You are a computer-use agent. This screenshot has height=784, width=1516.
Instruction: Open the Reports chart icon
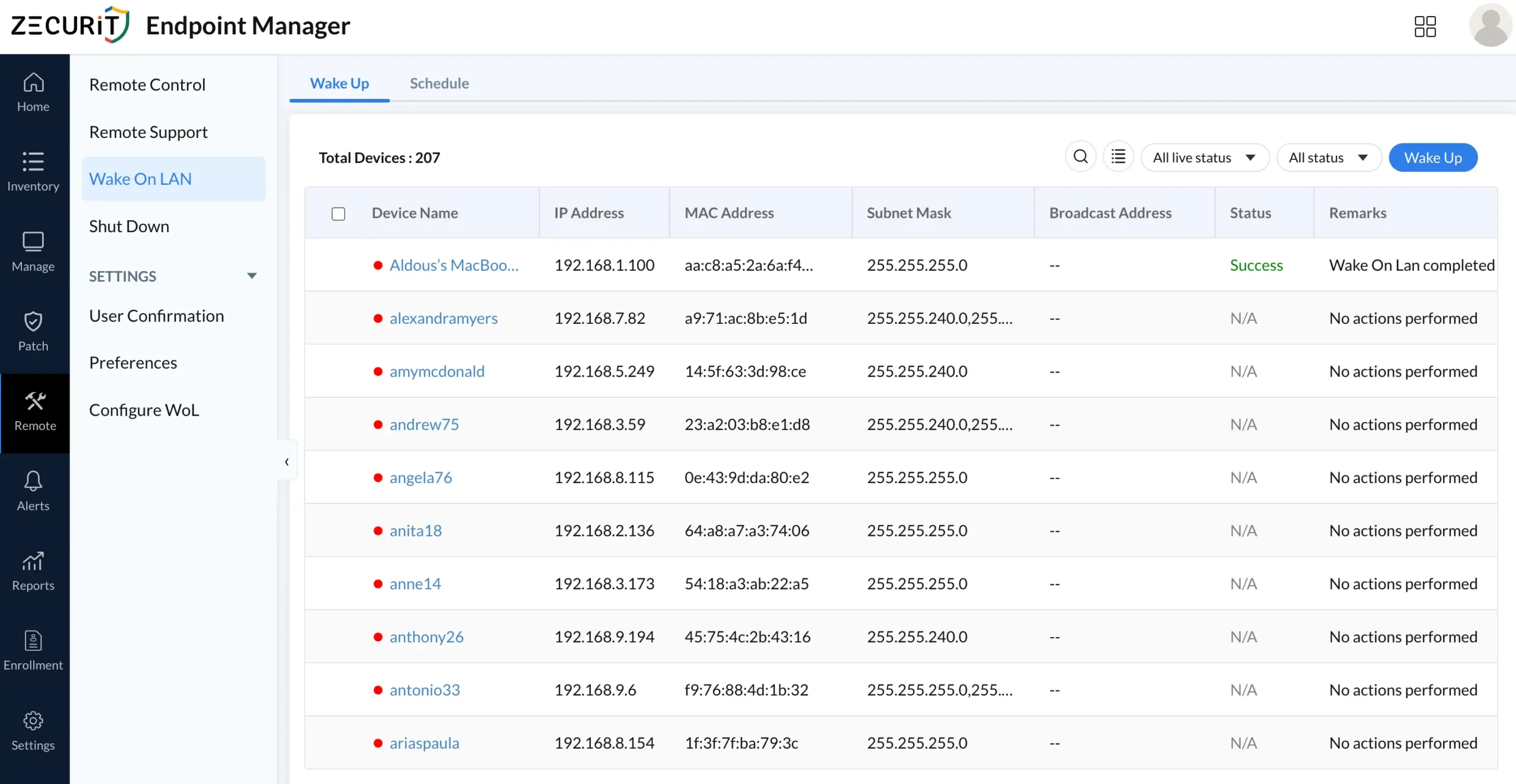click(x=33, y=561)
